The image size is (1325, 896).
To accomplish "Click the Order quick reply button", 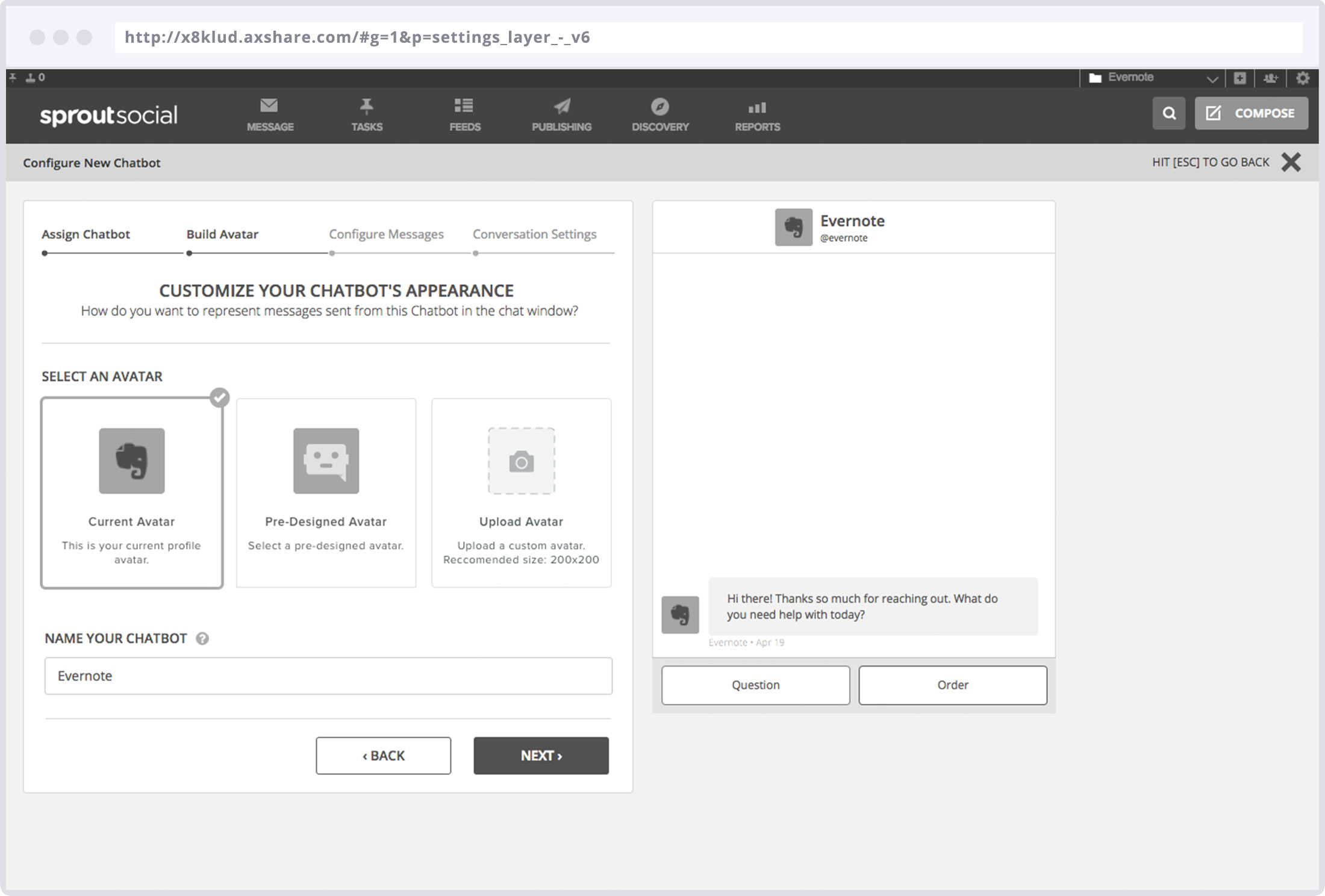I will click(x=953, y=685).
